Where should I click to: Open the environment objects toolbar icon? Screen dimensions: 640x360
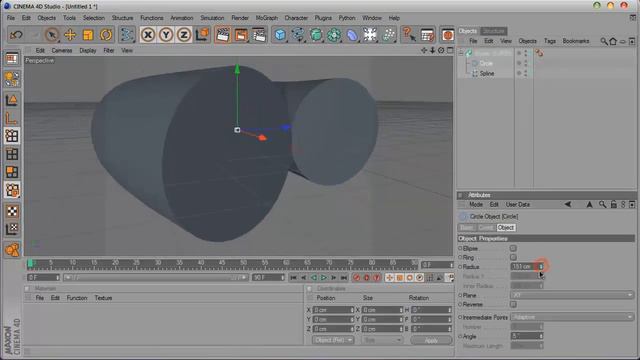click(370, 35)
